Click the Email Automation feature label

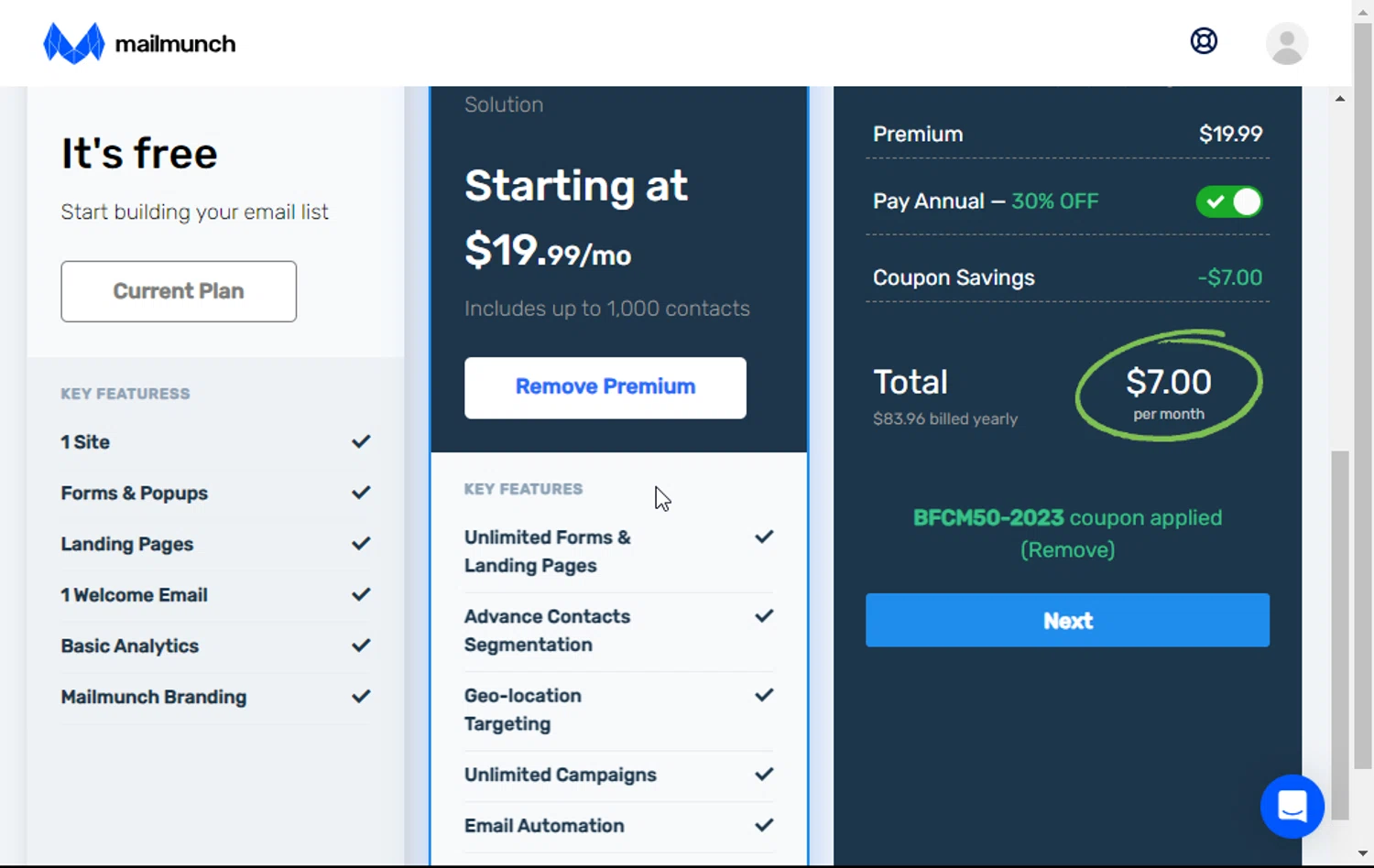(544, 825)
